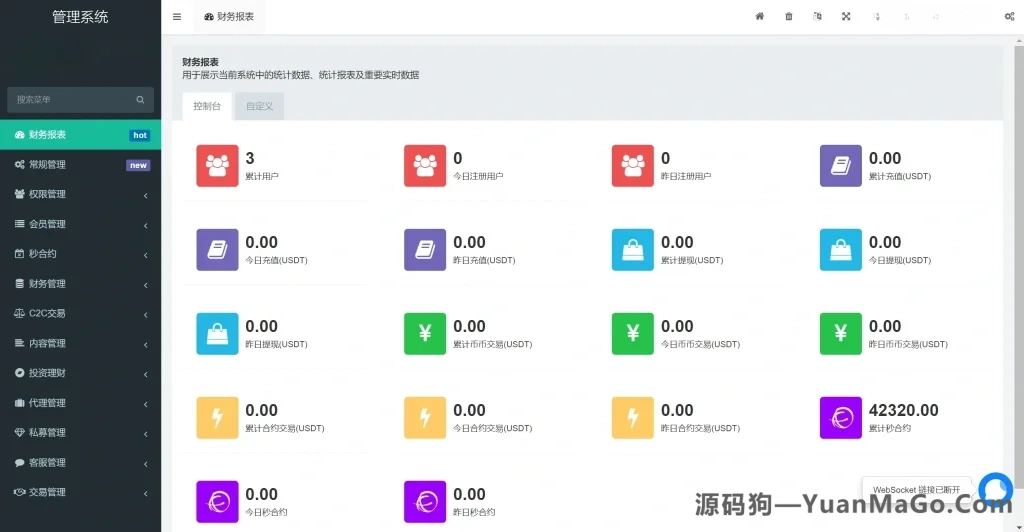Open the blue chat bubble at bottom right
Image resolution: width=1024 pixels, height=532 pixels.
(996, 490)
